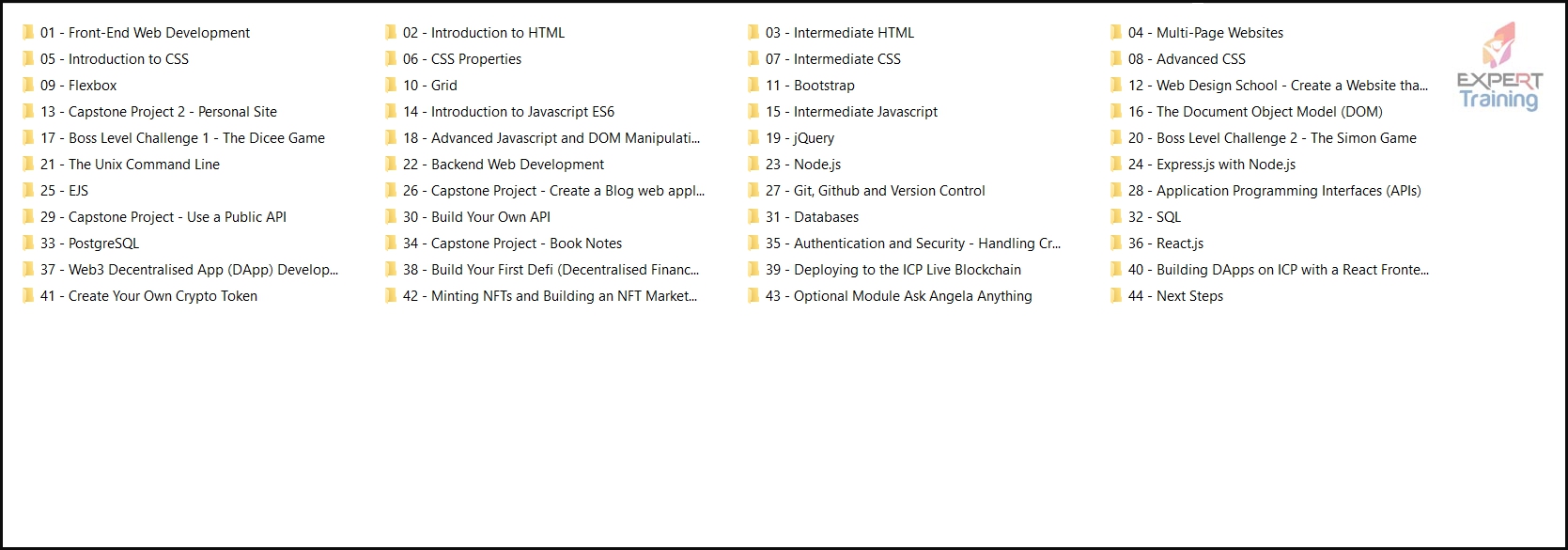Image resolution: width=1568 pixels, height=550 pixels.
Task: Click the folder icon beside 09 - Flexbox
Action: click(x=28, y=86)
